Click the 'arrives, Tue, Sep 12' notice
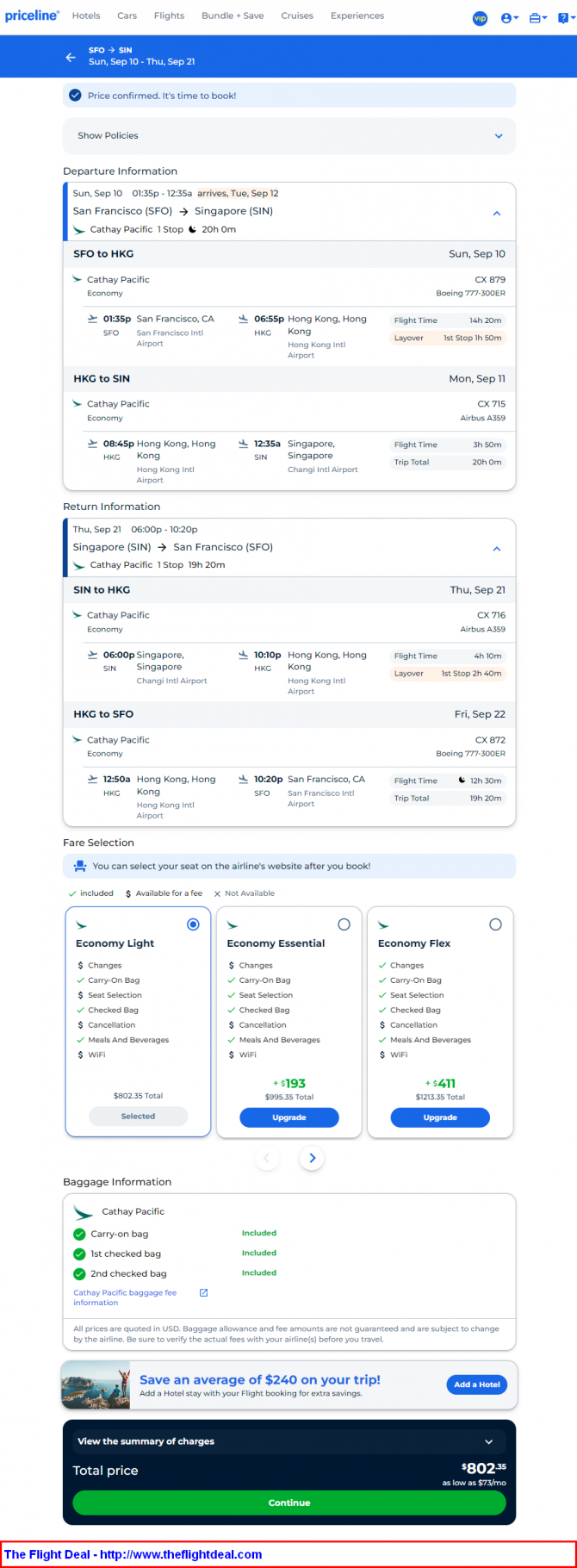The width and height of the screenshot is (577, 1568). (x=238, y=194)
